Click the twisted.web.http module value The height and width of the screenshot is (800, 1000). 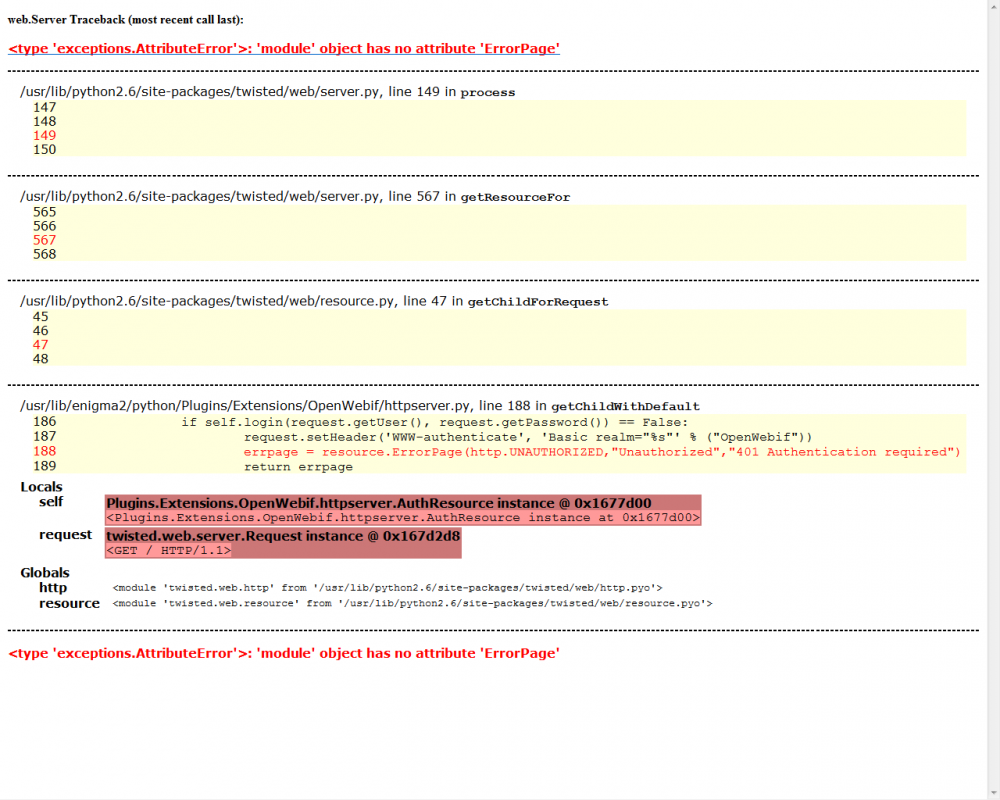[x=388, y=588]
